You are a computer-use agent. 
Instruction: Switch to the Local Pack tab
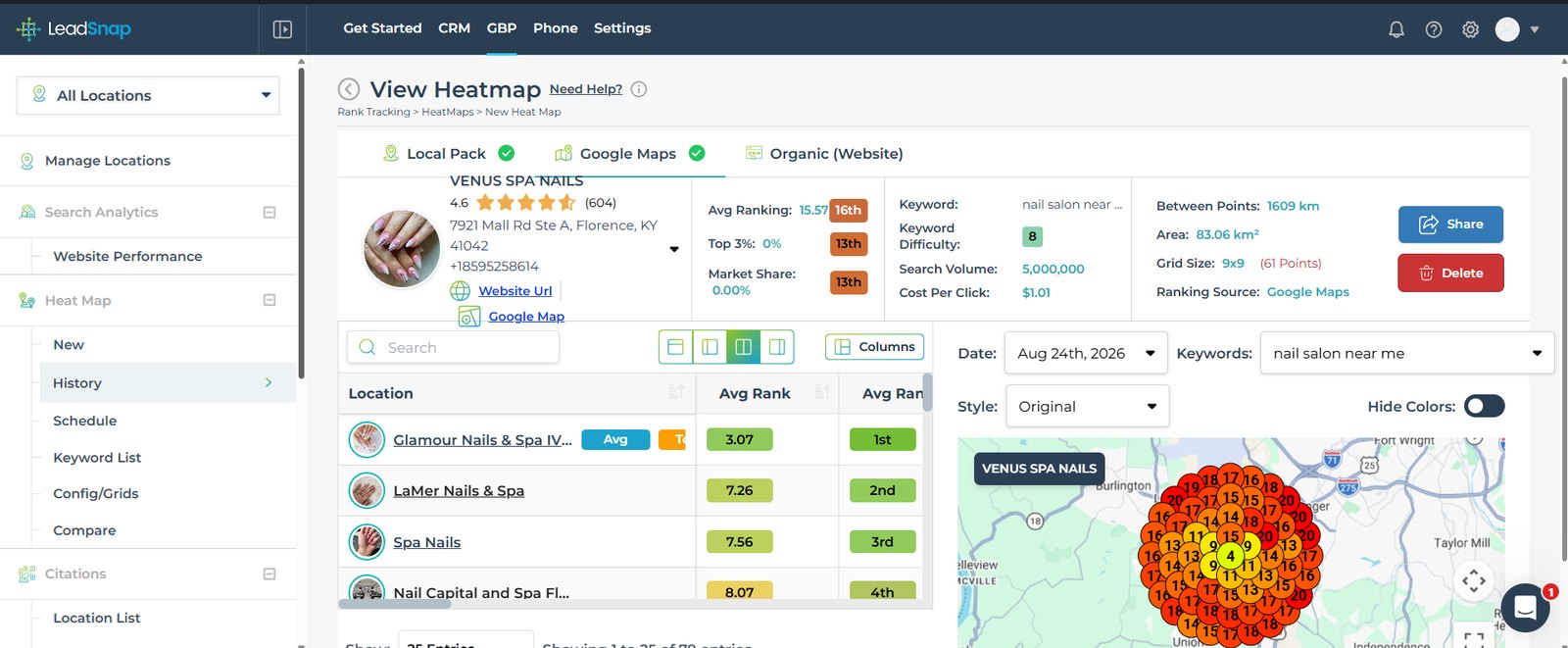[448, 153]
